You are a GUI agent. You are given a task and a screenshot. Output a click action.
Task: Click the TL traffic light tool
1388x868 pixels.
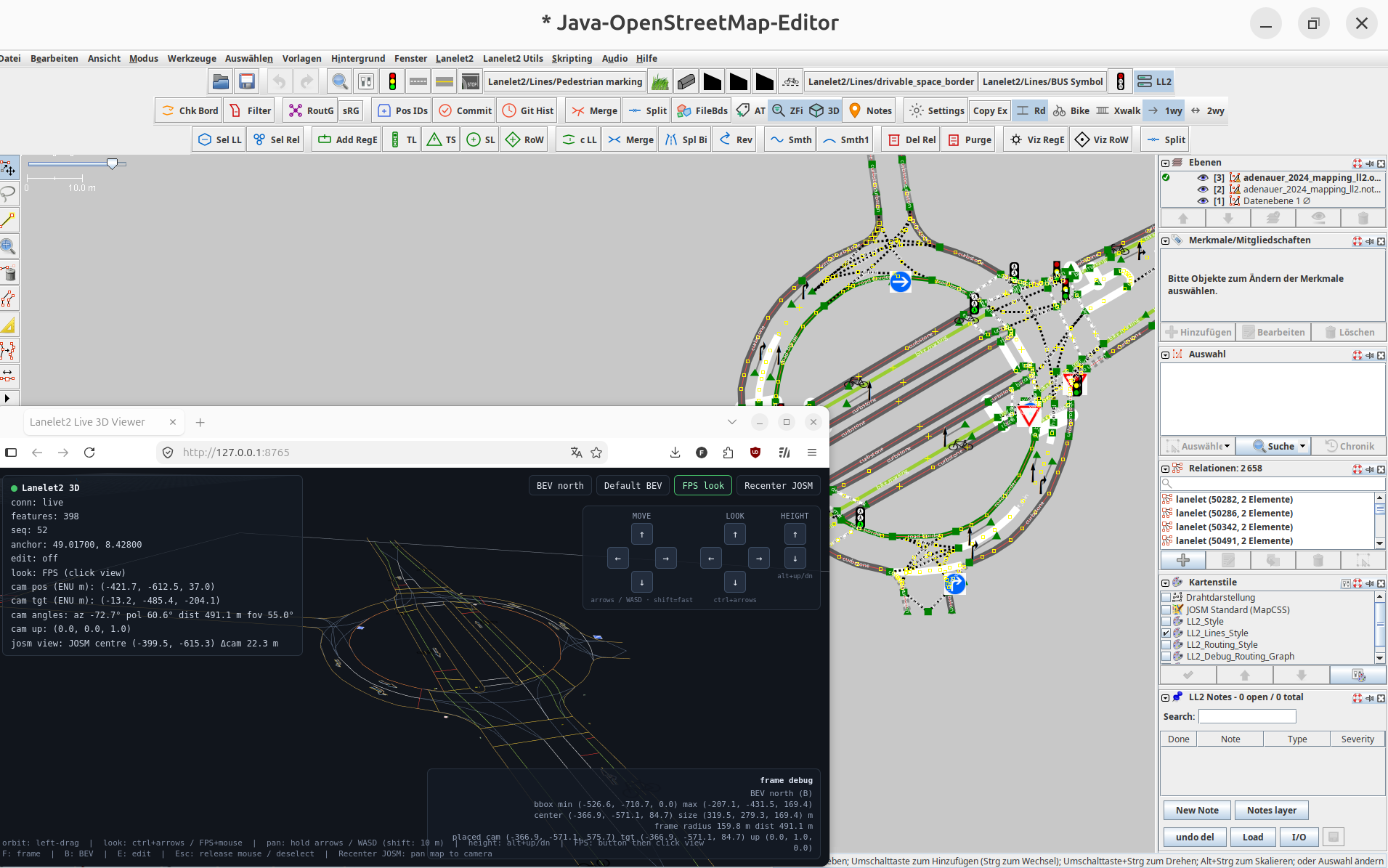click(x=403, y=139)
